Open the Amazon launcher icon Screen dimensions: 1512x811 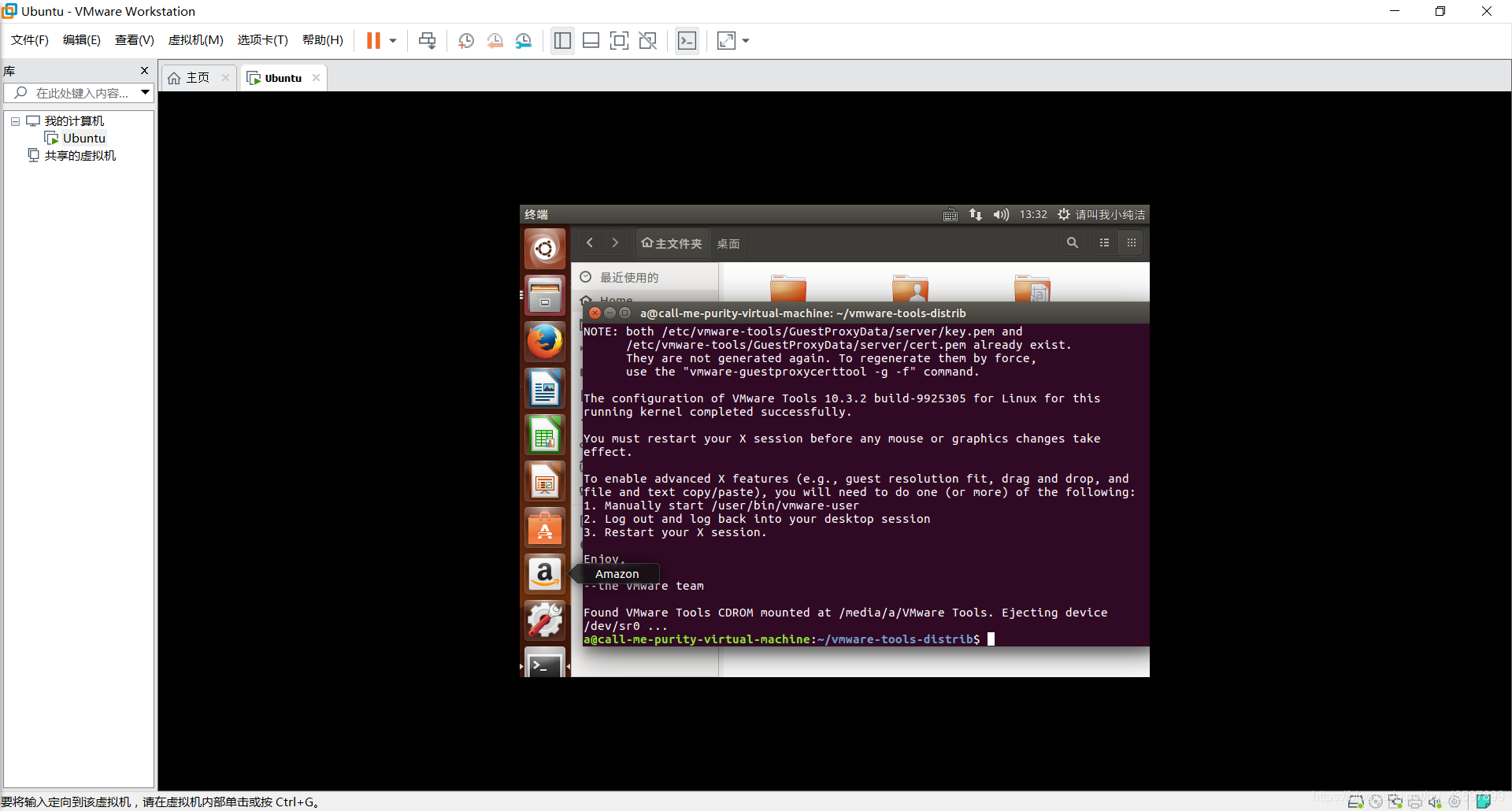pos(545,574)
